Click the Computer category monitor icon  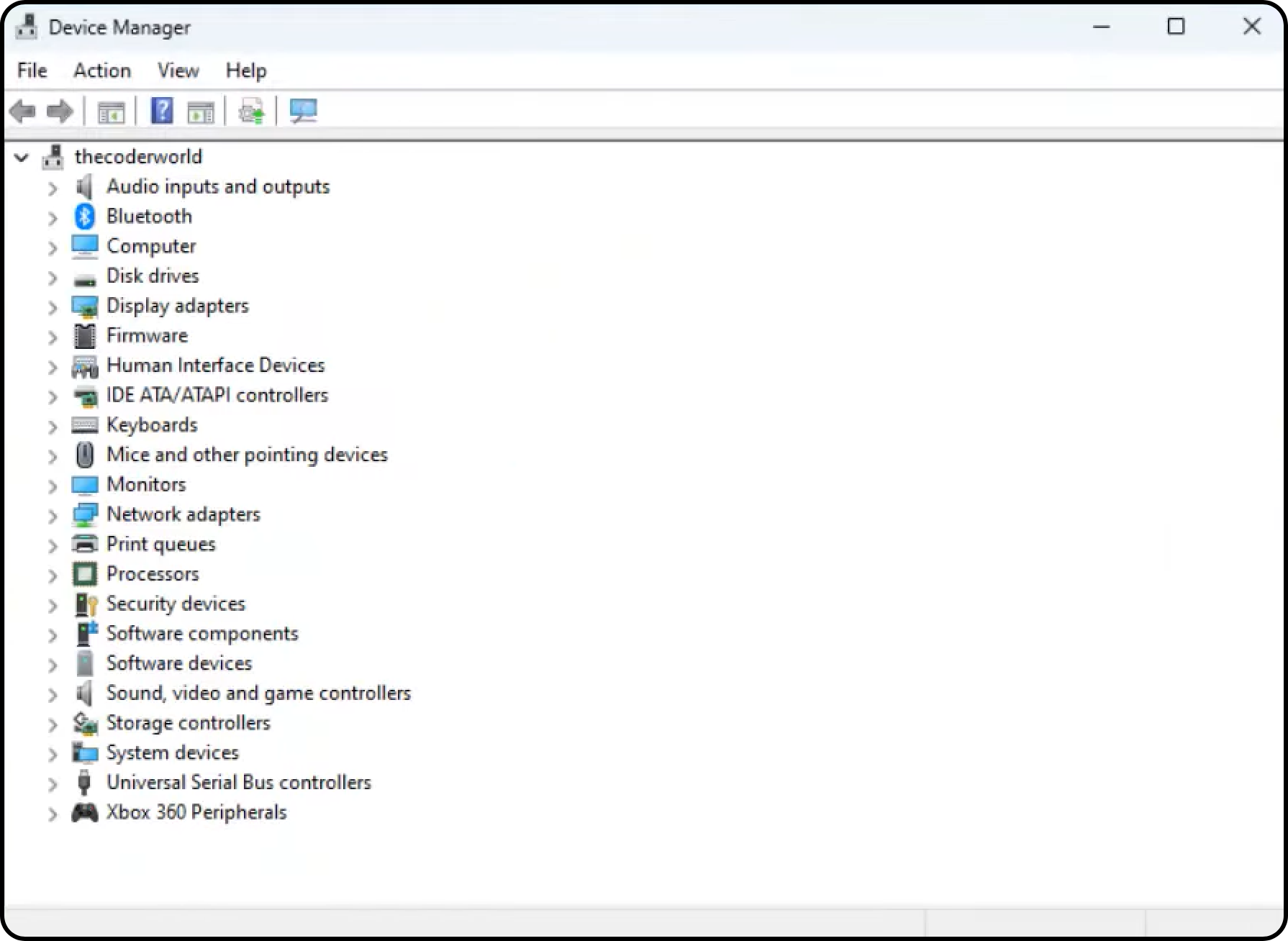tap(85, 246)
